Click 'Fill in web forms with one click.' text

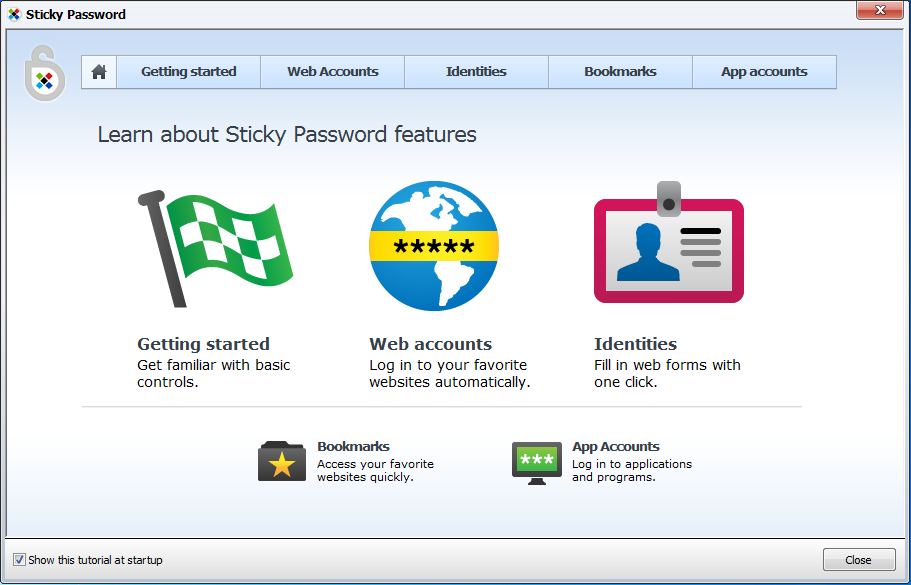click(667, 374)
